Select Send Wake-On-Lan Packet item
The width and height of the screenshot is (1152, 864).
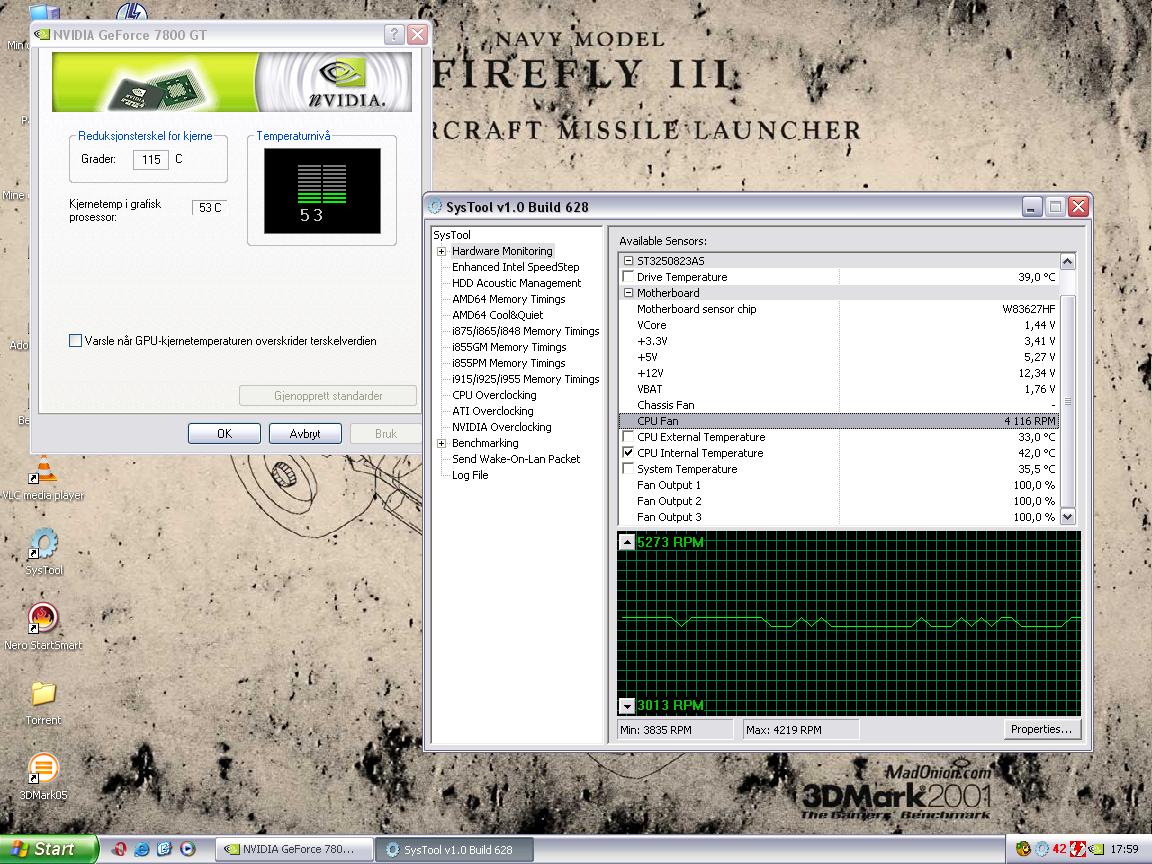(516, 458)
